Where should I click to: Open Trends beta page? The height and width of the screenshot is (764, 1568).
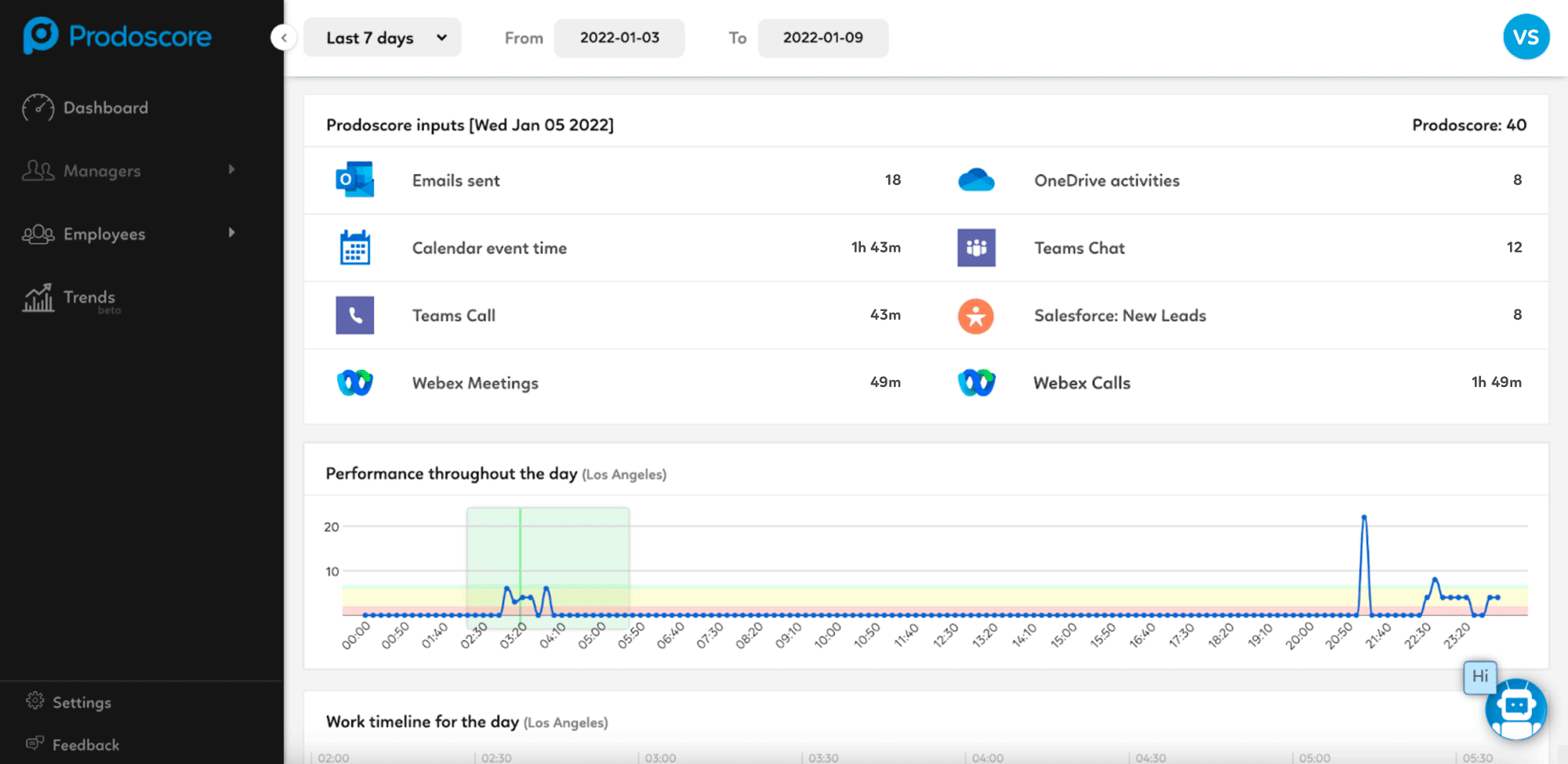[89, 298]
